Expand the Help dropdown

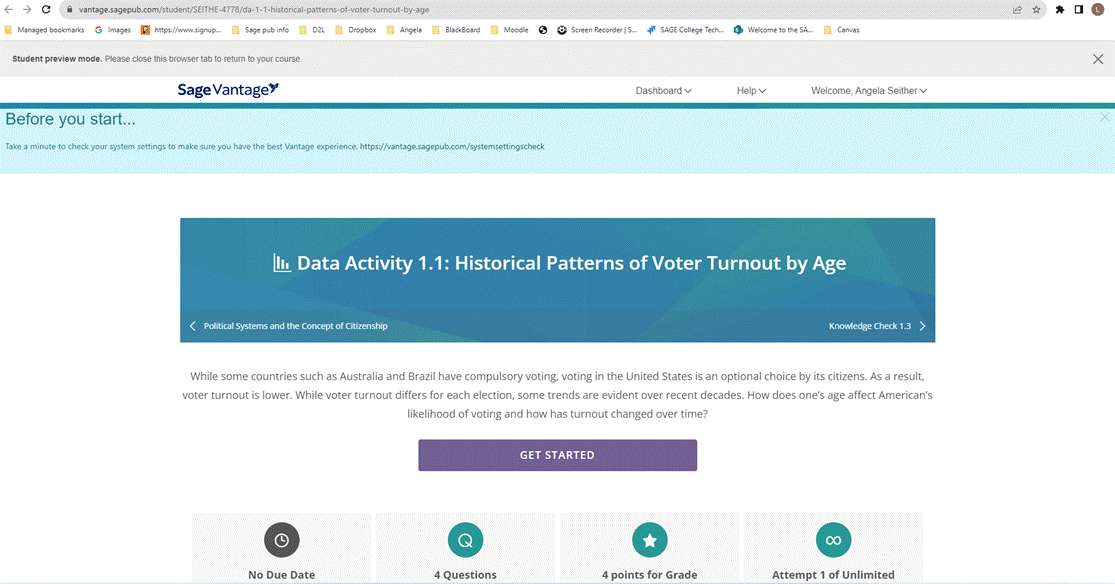(751, 90)
